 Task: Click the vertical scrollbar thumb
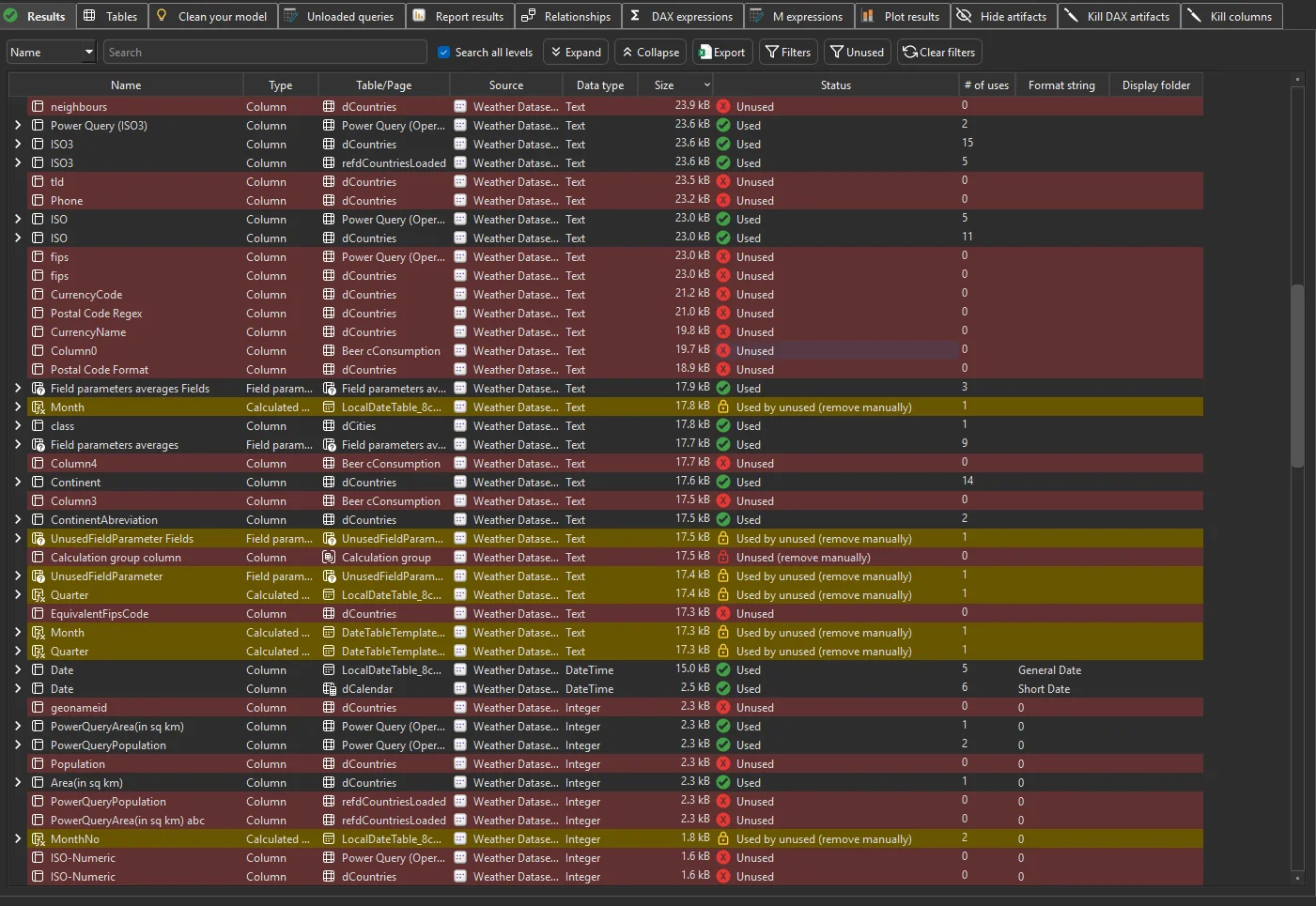click(x=1297, y=376)
